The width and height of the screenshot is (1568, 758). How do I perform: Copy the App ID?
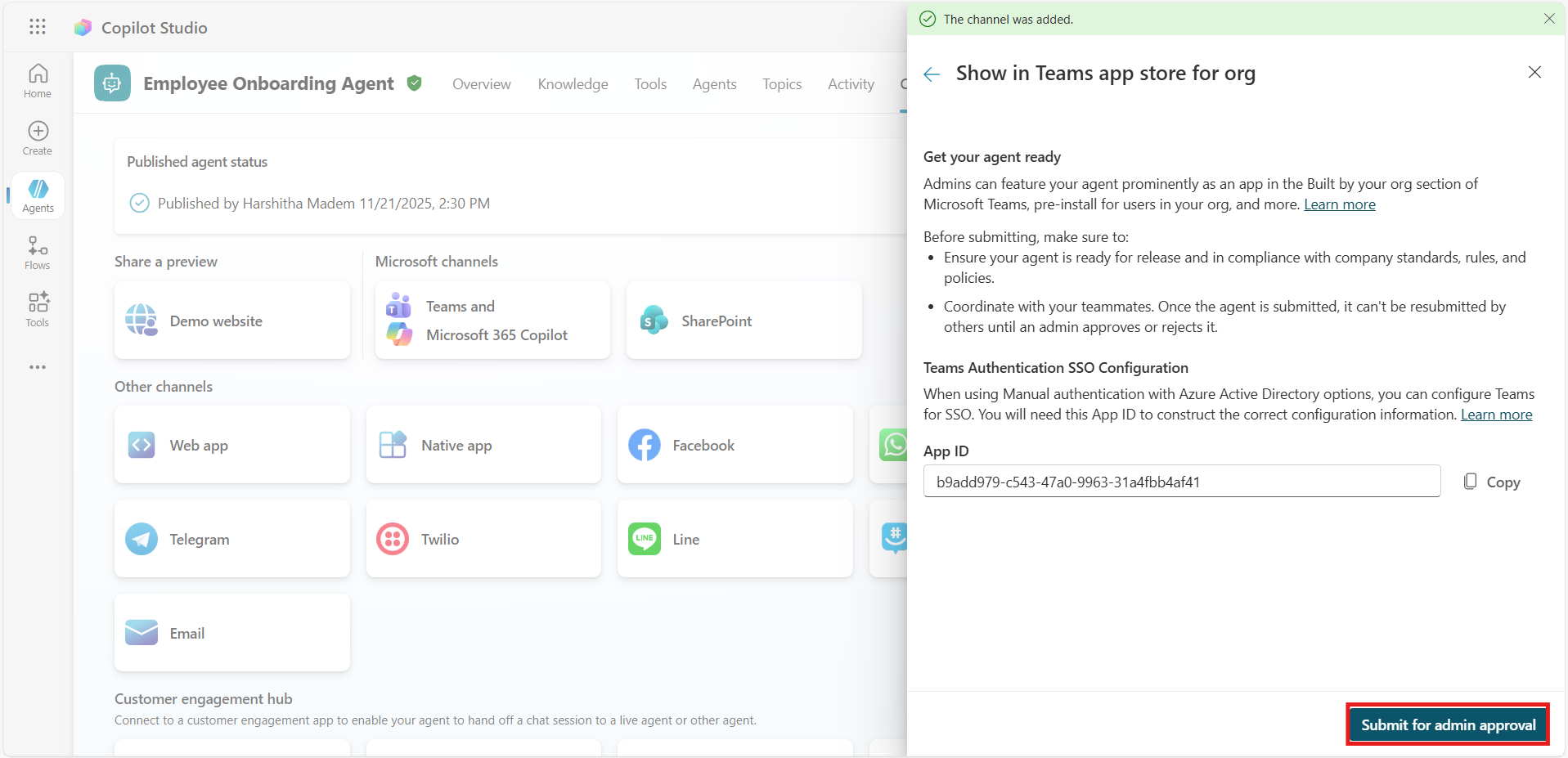(1492, 482)
